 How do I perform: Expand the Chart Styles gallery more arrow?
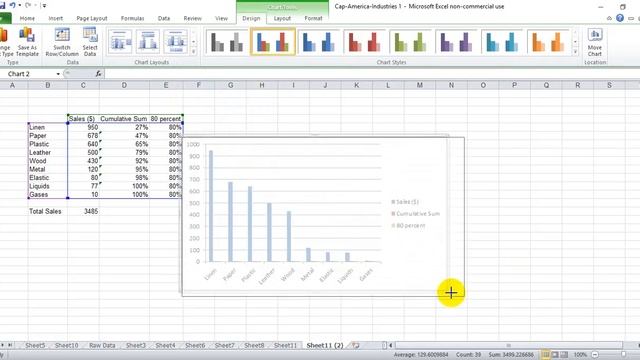[x=575, y=52]
